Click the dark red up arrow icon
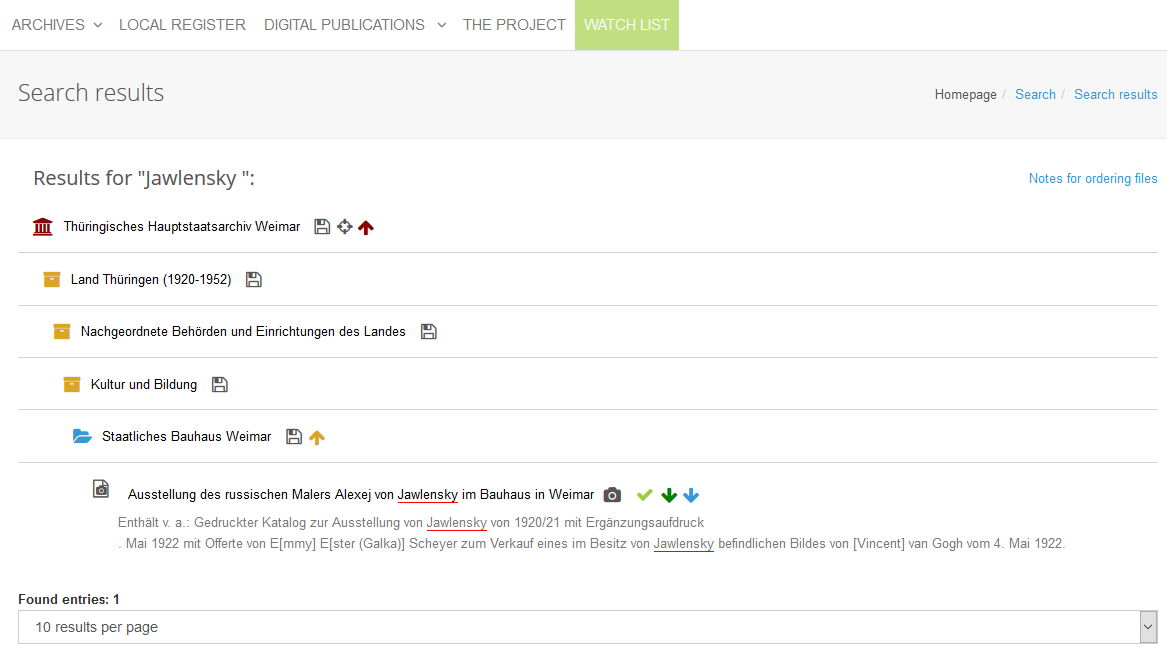 (366, 227)
